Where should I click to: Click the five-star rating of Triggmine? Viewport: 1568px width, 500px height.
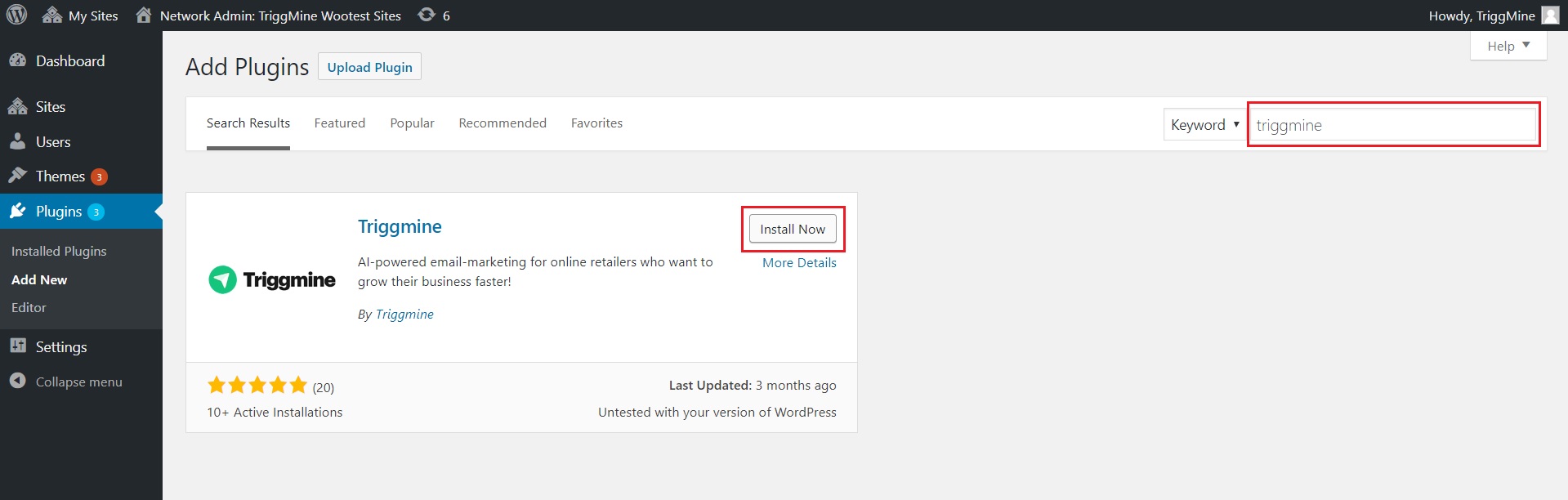(x=257, y=385)
